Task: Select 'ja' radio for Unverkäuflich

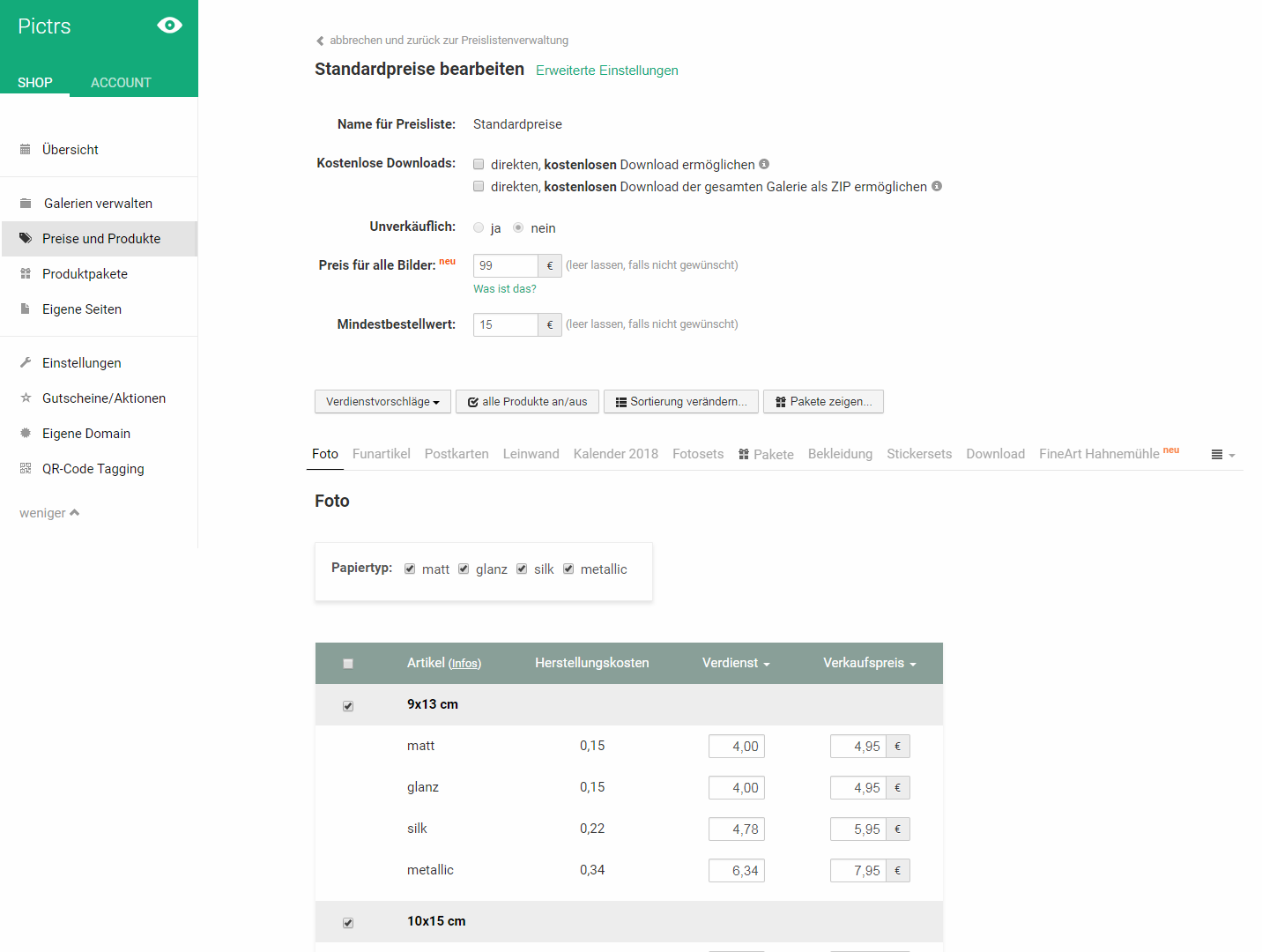Action: 479,227
